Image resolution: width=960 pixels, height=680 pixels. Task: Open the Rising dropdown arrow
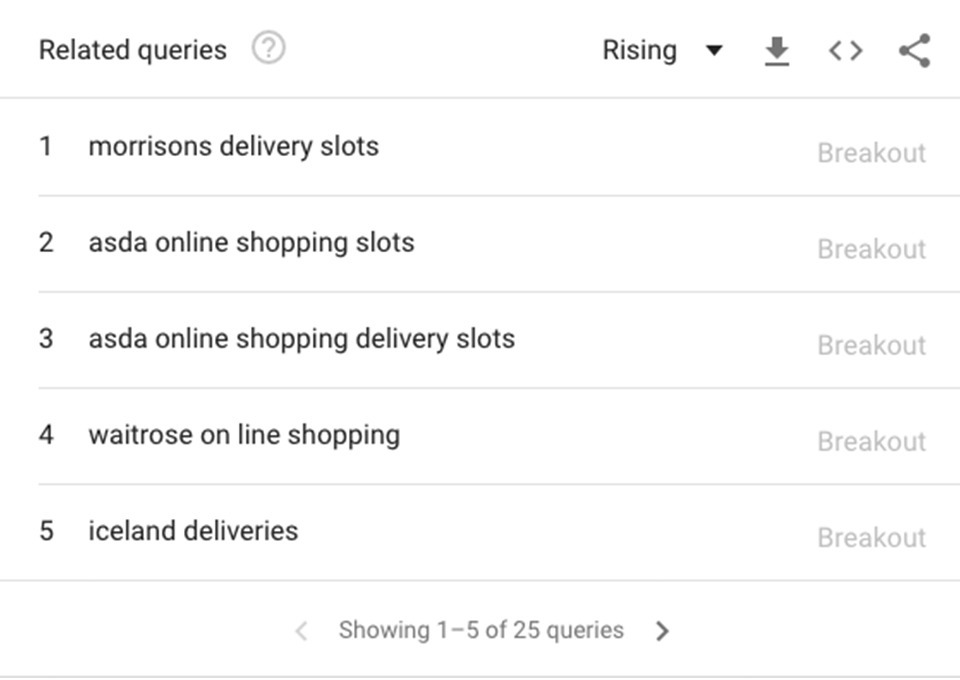tap(714, 50)
